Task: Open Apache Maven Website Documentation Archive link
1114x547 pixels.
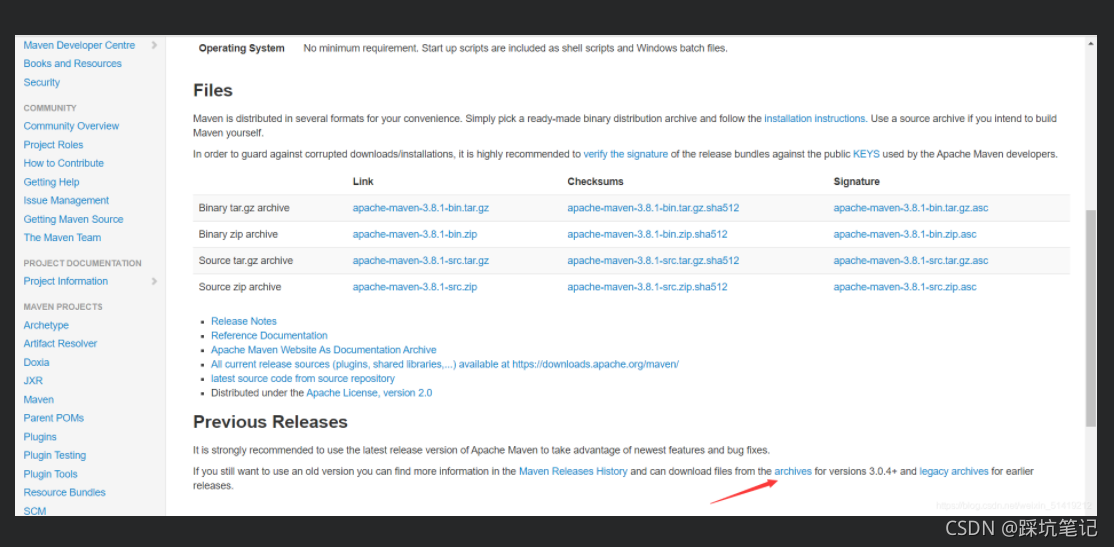Action: [324, 350]
